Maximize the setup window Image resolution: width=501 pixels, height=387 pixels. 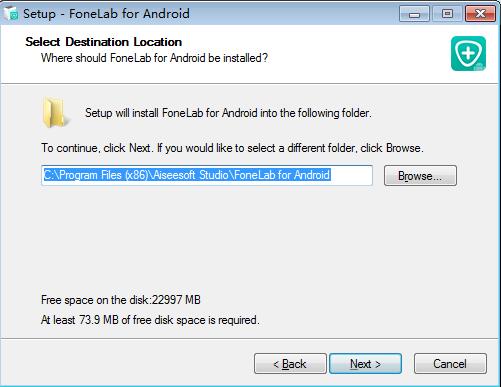[x=447, y=14]
